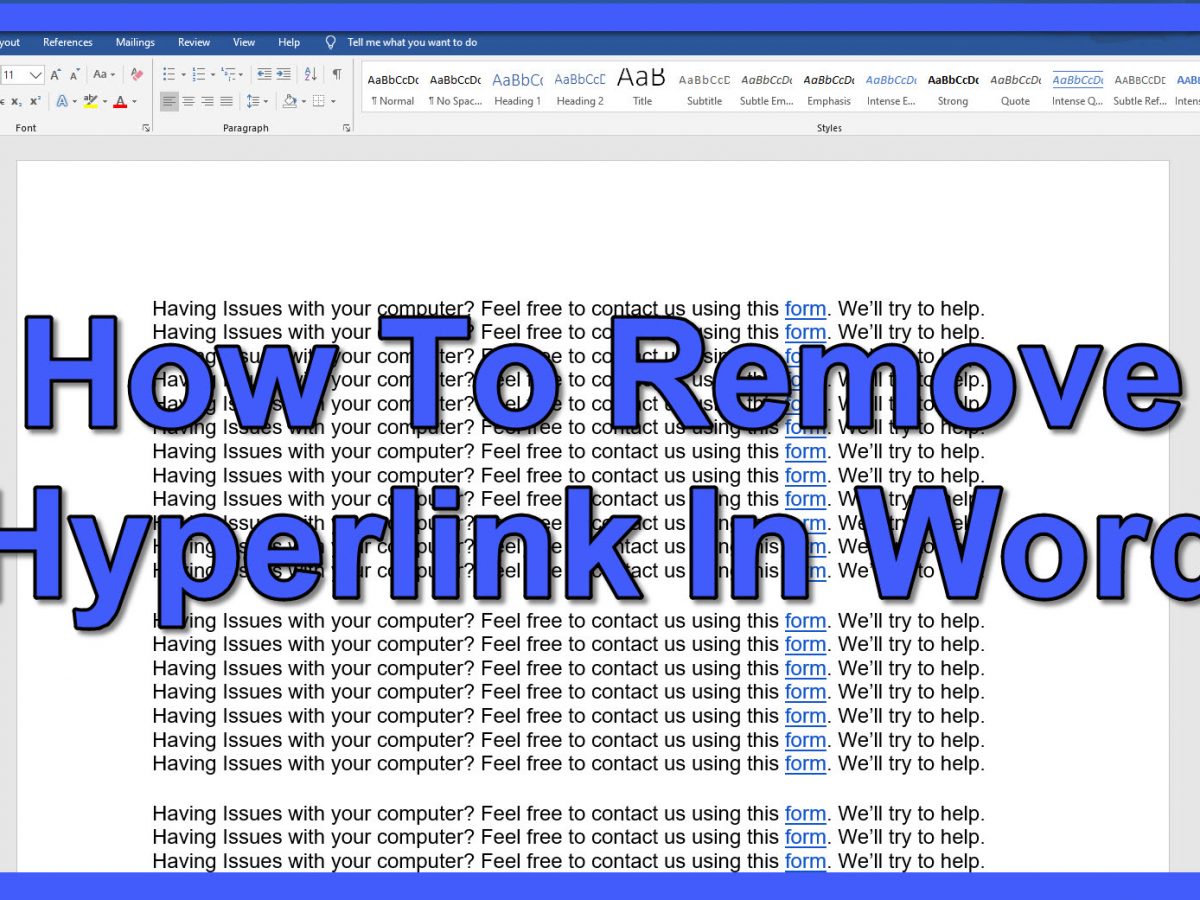Viewport: 1200px width, 900px height.
Task: Apply the red font color
Action: click(120, 101)
